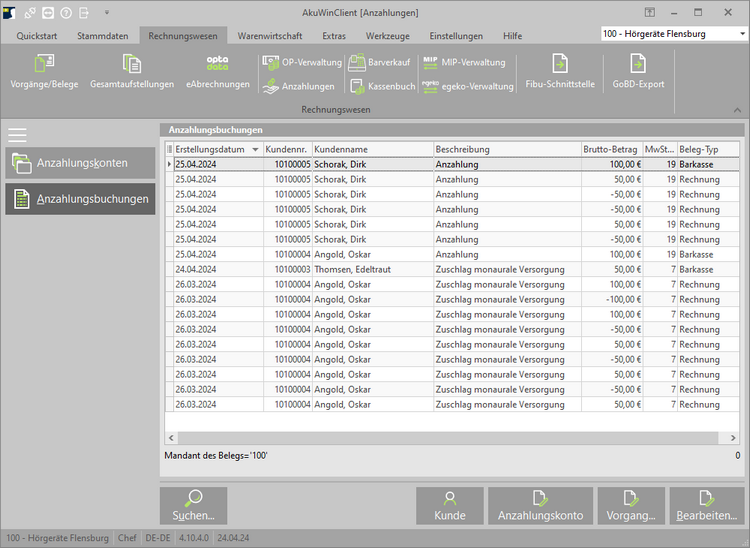Select Anzahlungskonten in the sidebar
This screenshot has height=548, width=750.
pyautogui.click(x=80, y=163)
